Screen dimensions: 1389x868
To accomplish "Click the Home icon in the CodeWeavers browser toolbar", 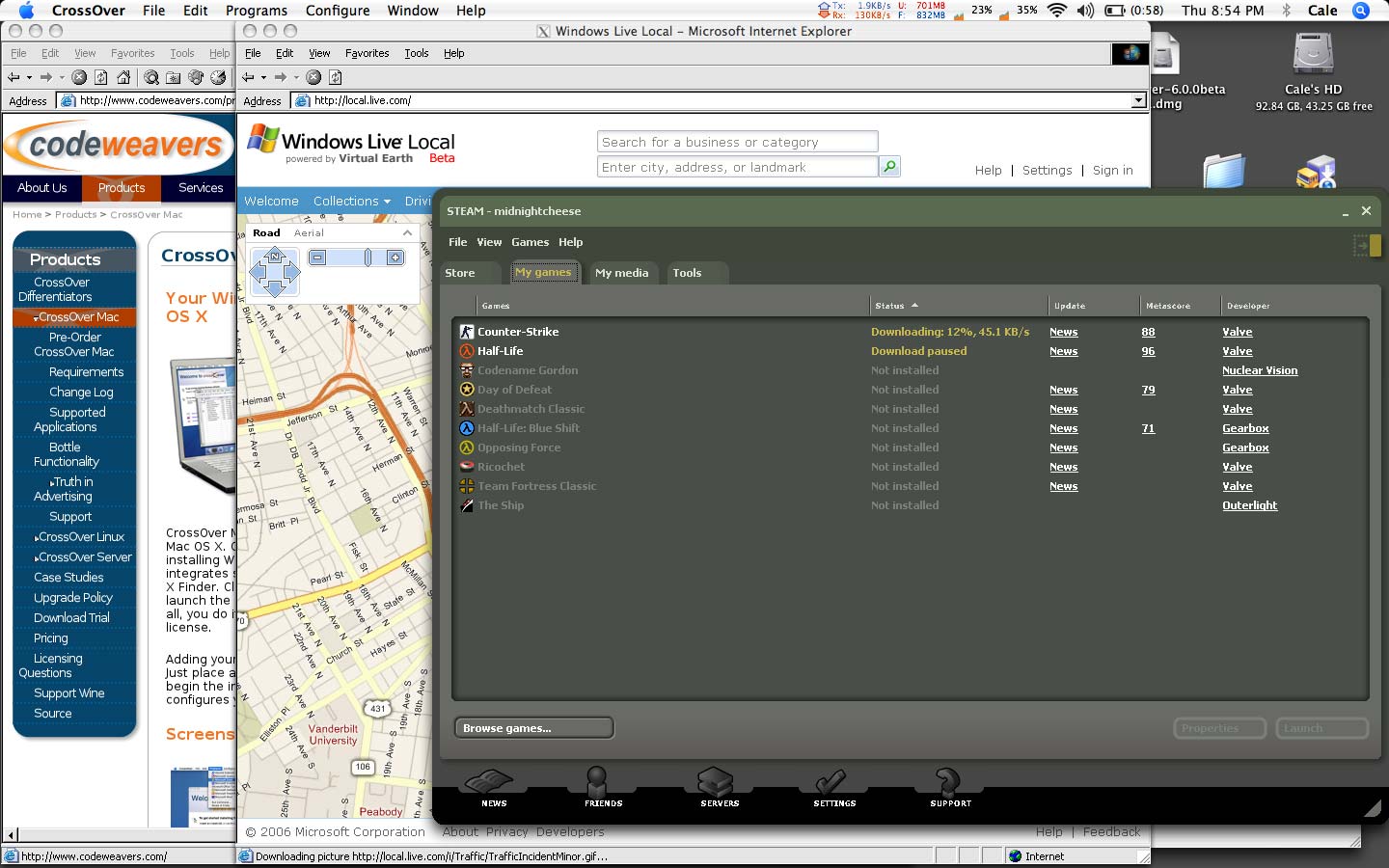I will coord(123,77).
